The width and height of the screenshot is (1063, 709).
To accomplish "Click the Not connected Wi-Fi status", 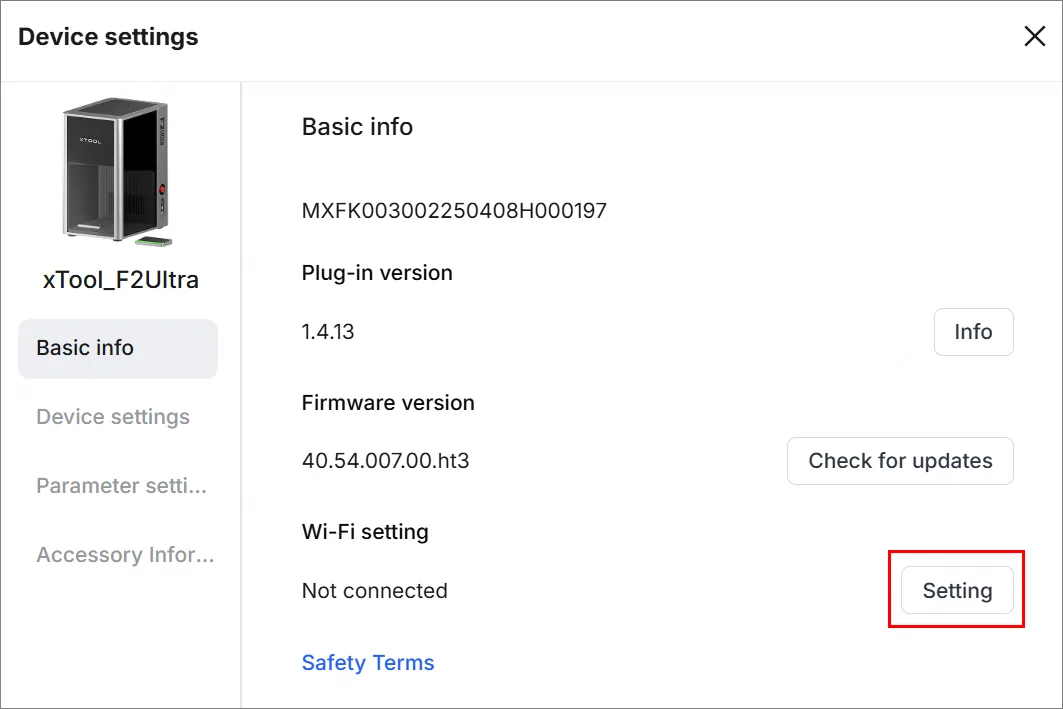I will point(375,590).
